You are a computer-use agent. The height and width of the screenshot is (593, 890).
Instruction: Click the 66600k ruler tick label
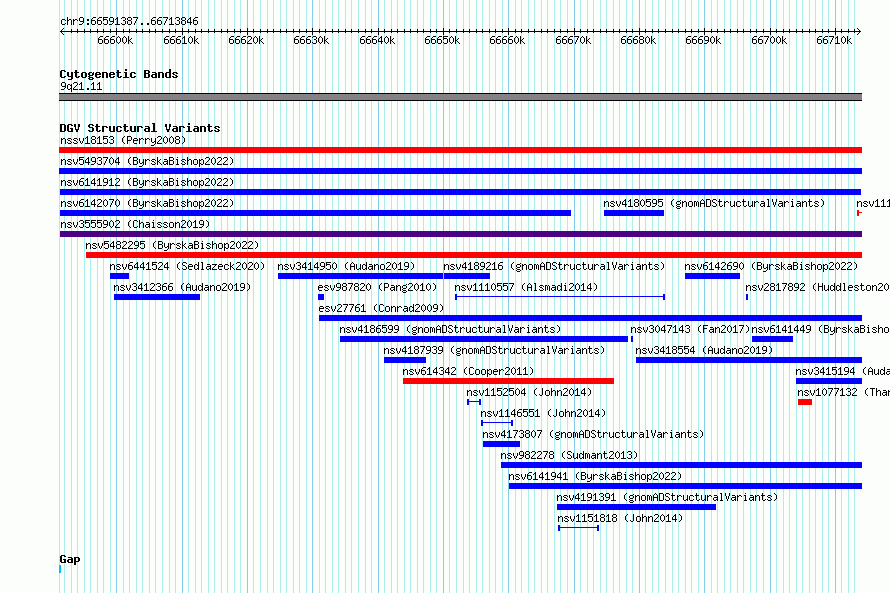[115, 40]
